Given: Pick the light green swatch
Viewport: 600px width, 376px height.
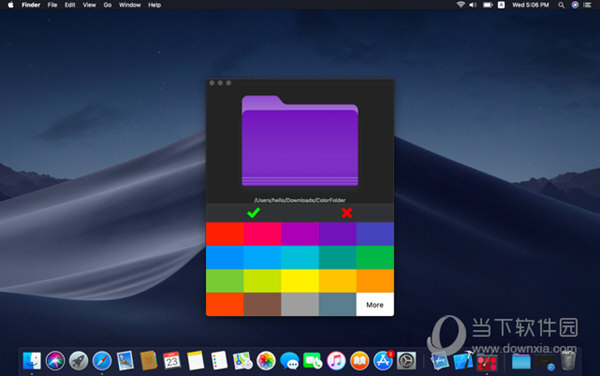Looking at the screenshot, I should pos(225,281).
